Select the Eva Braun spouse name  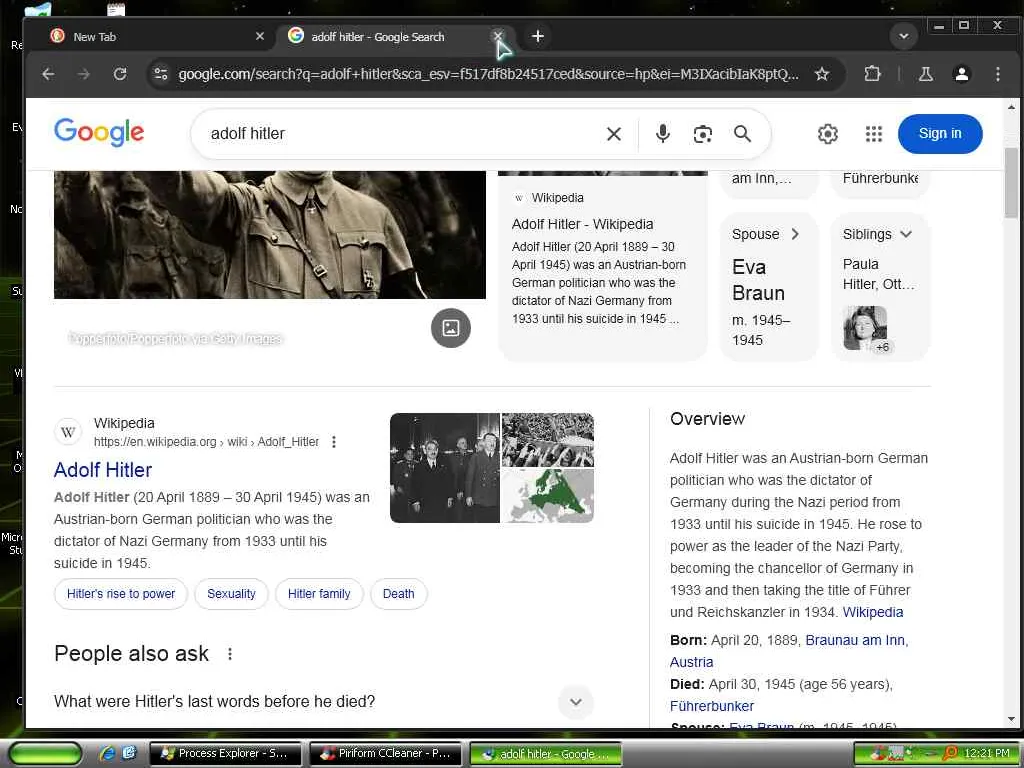point(758,280)
